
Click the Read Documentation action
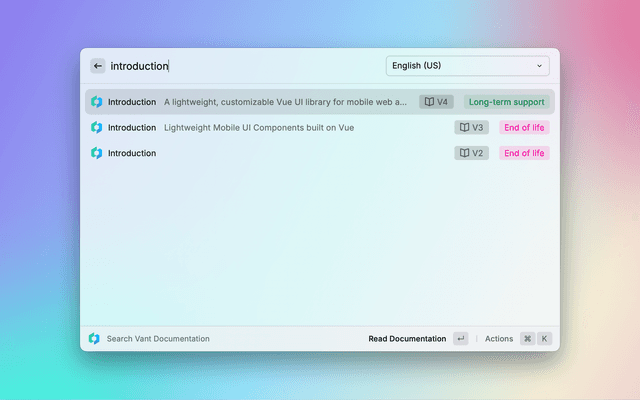pyautogui.click(x=407, y=339)
